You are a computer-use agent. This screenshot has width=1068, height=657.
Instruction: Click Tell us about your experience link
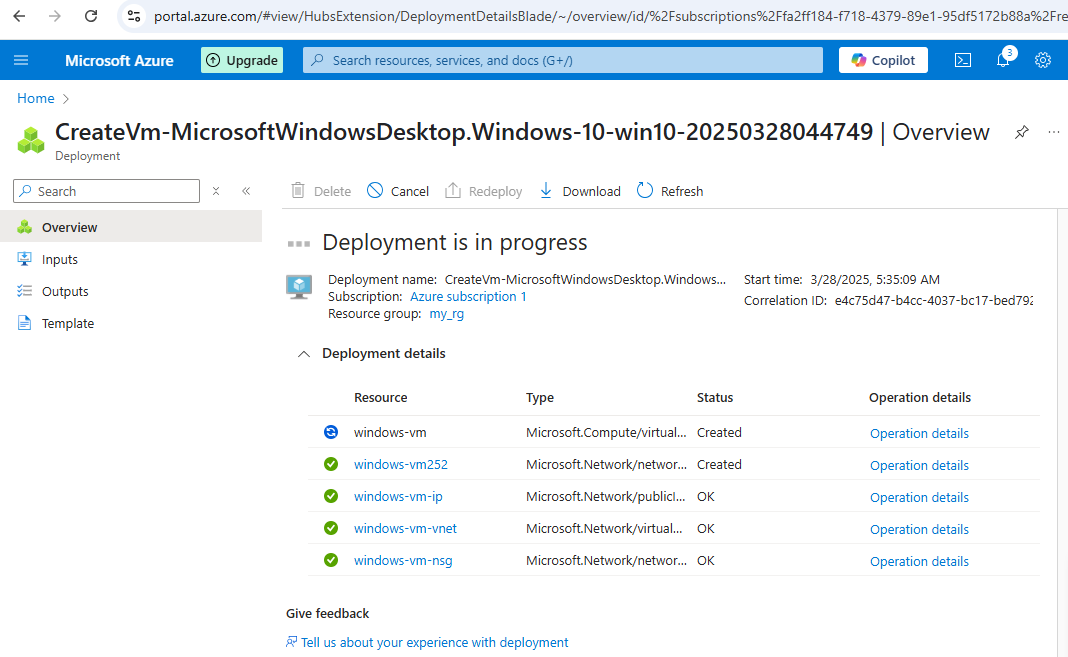[434, 643]
